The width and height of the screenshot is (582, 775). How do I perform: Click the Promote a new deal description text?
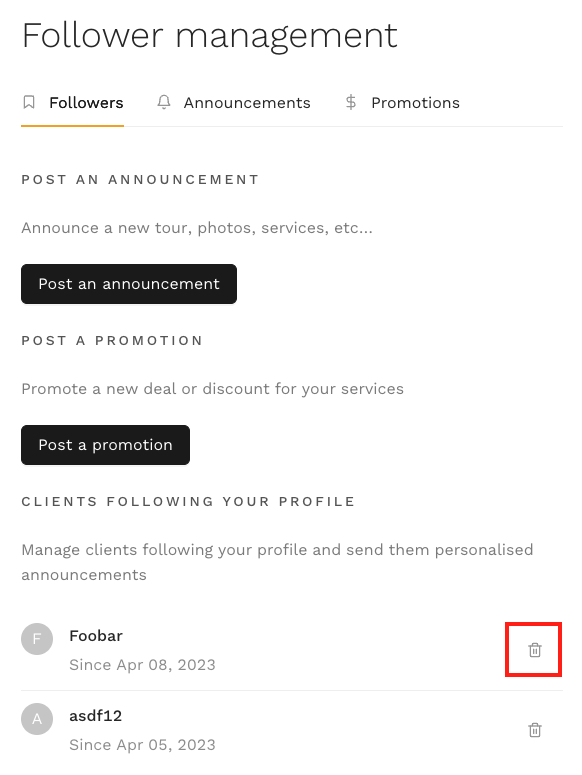[x=212, y=389]
